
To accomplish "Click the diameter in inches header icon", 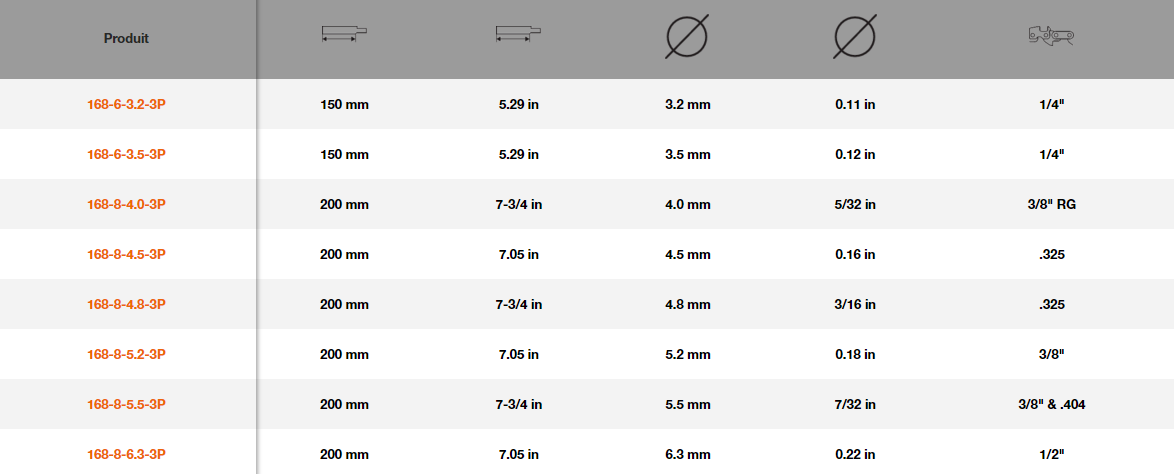I will [x=855, y=36].
